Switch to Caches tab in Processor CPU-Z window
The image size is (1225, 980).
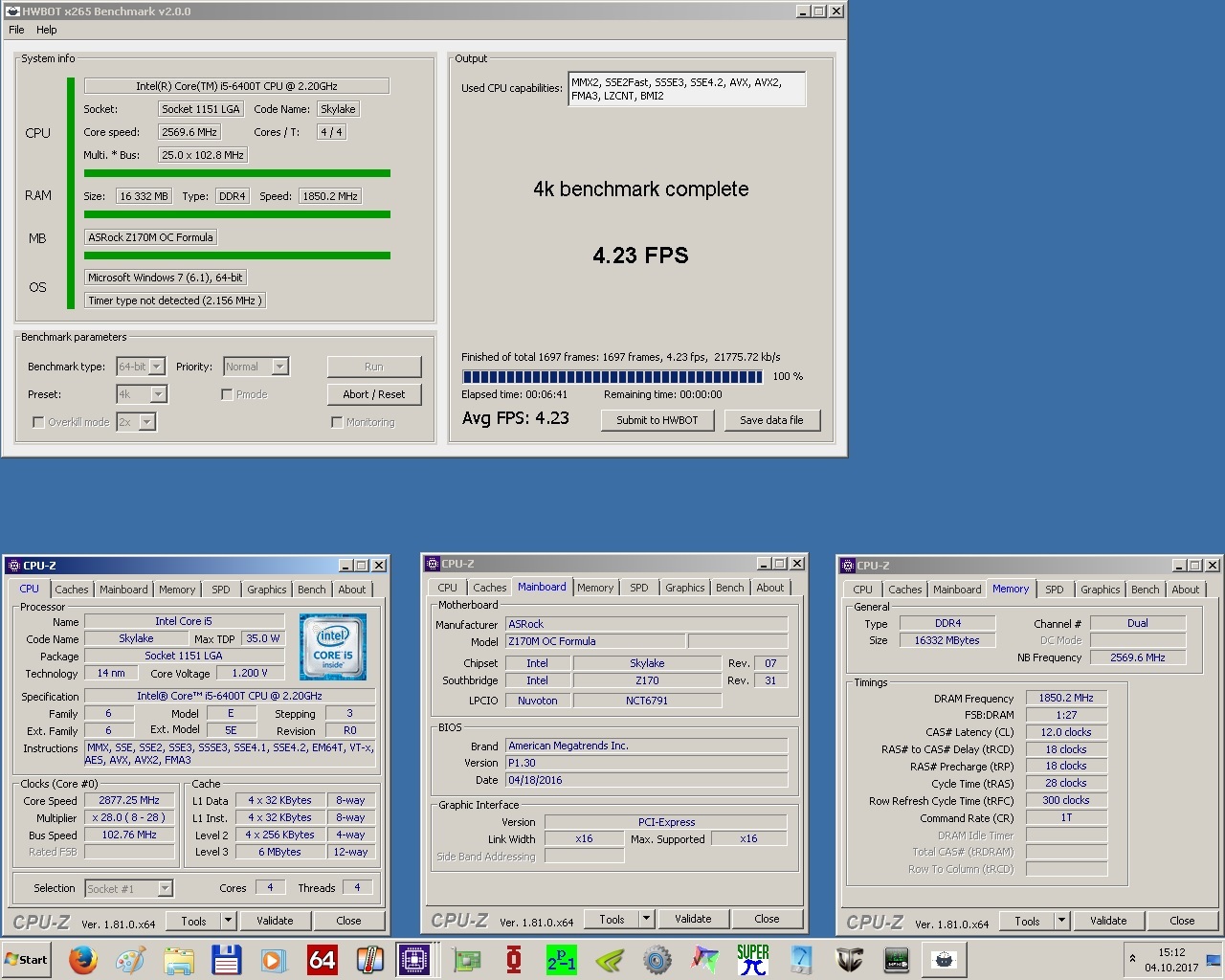pos(72,590)
